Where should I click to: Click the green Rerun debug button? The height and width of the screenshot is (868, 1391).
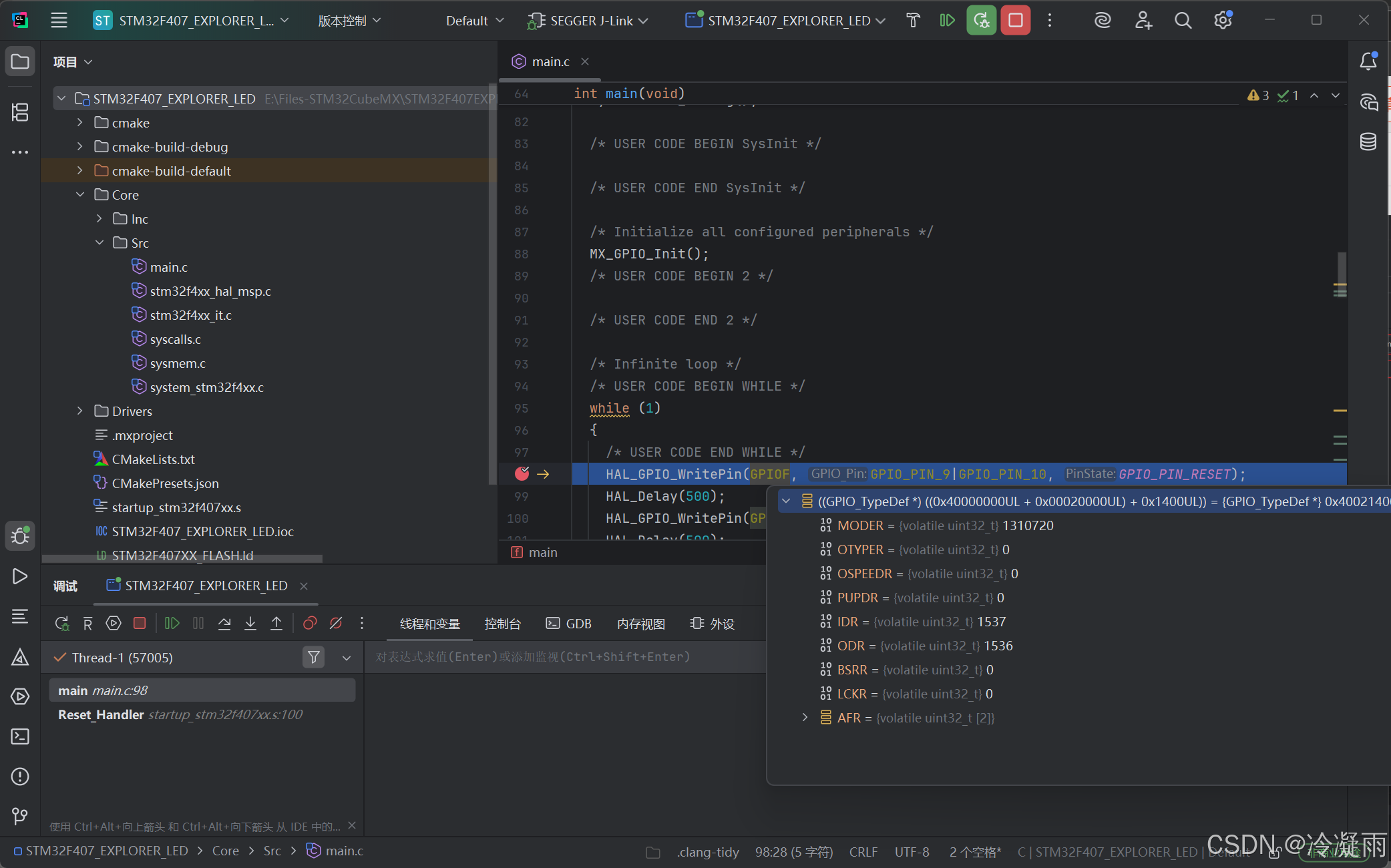coord(981,21)
